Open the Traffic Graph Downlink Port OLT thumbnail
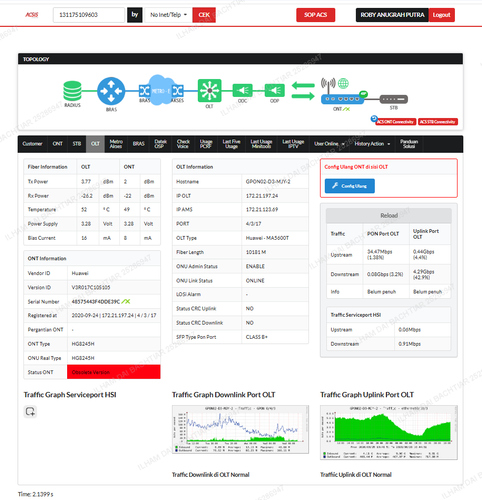Image resolution: width=482 pixels, height=500 pixels. pyautogui.click(x=240, y=430)
